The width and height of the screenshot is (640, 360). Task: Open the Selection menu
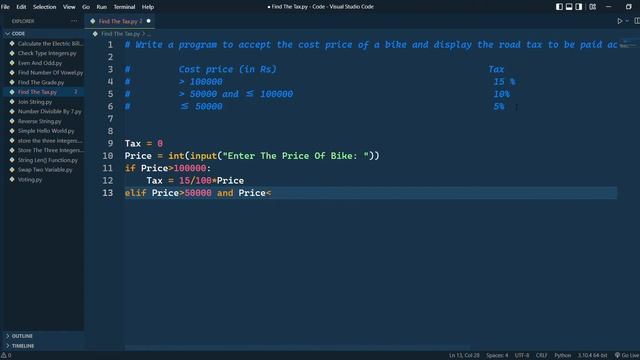[44, 7]
